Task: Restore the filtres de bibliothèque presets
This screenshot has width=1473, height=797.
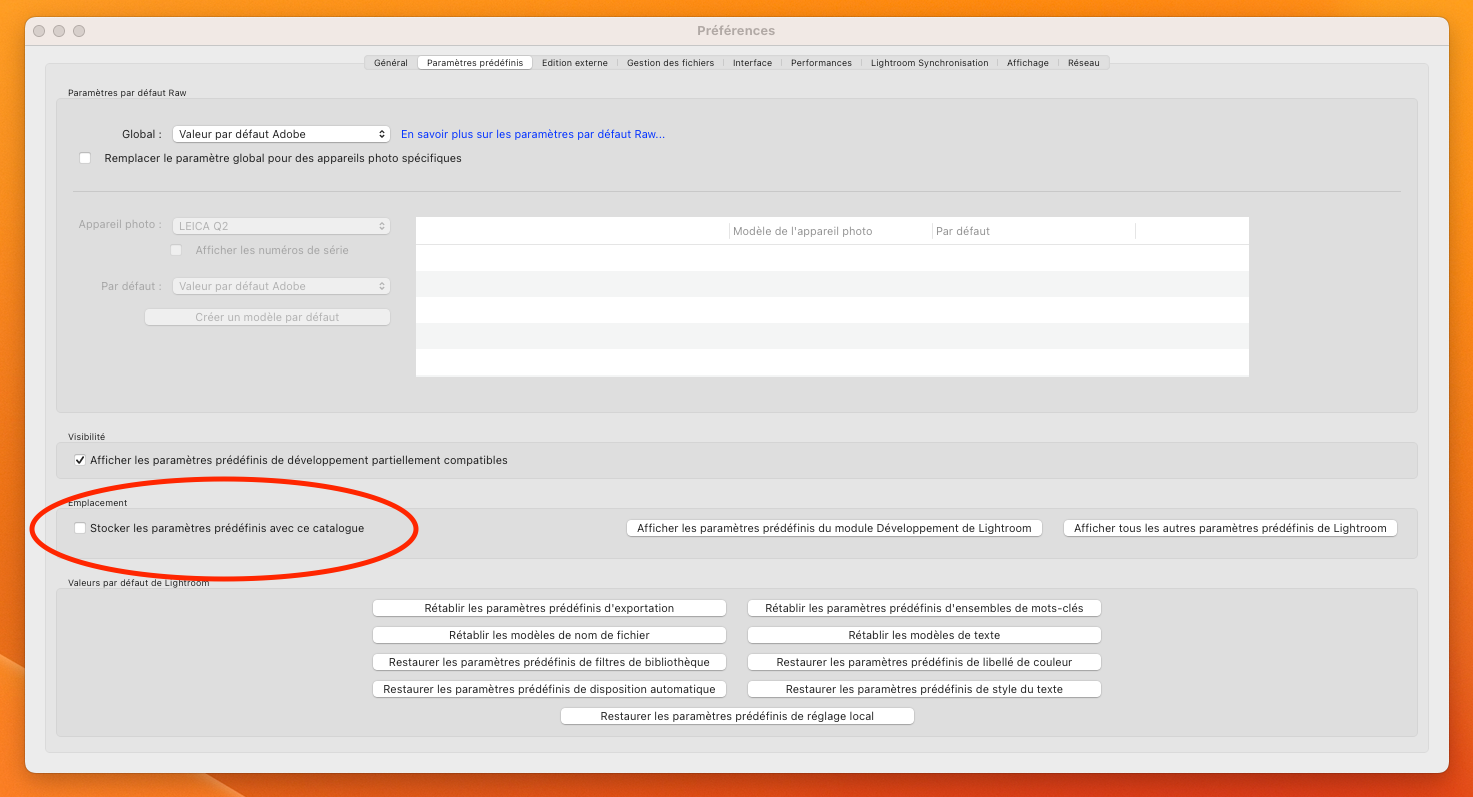Action: 549,662
